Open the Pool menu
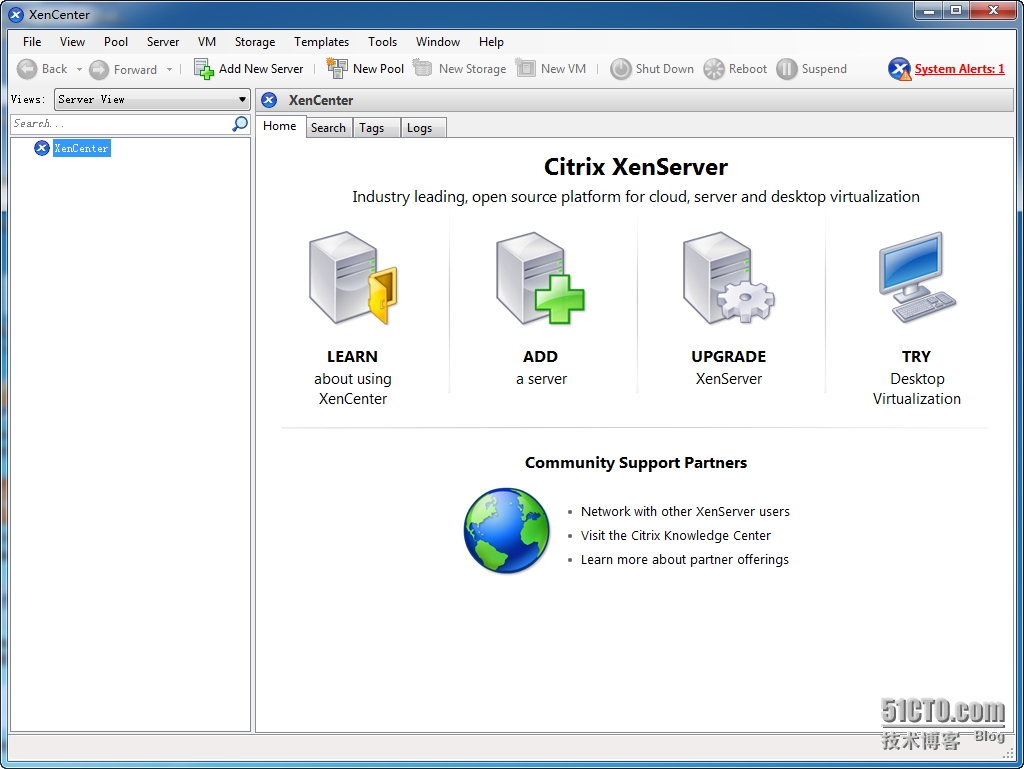This screenshot has height=769, width=1024. [116, 42]
